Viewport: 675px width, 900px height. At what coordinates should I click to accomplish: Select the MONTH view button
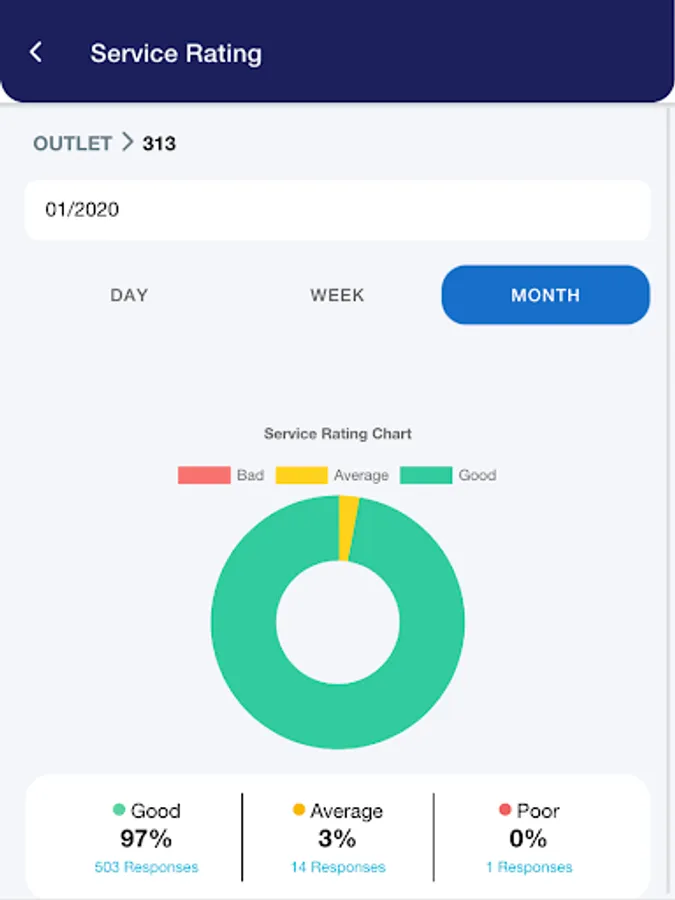[545, 295]
